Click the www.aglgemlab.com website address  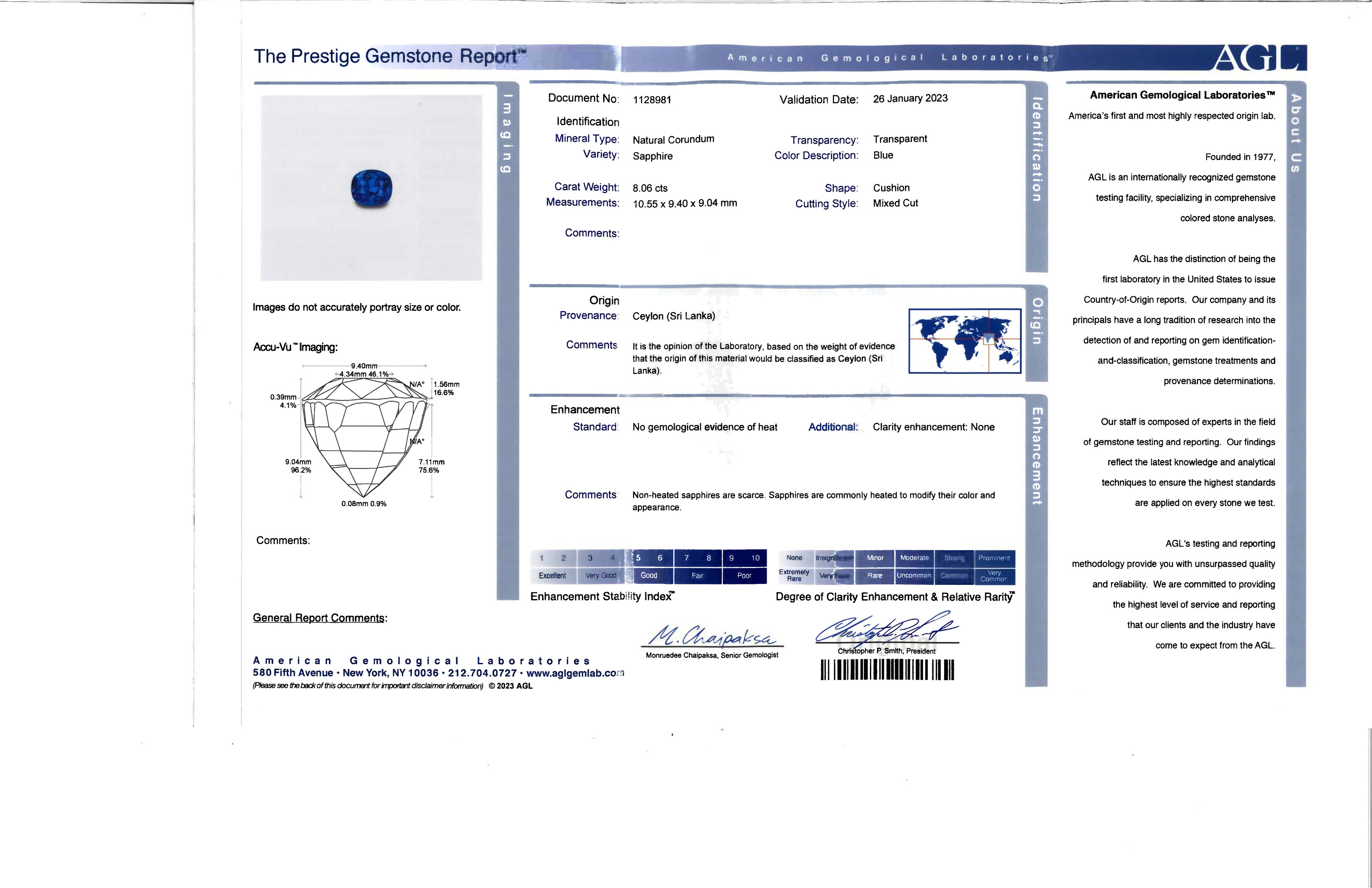coord(575,673)
